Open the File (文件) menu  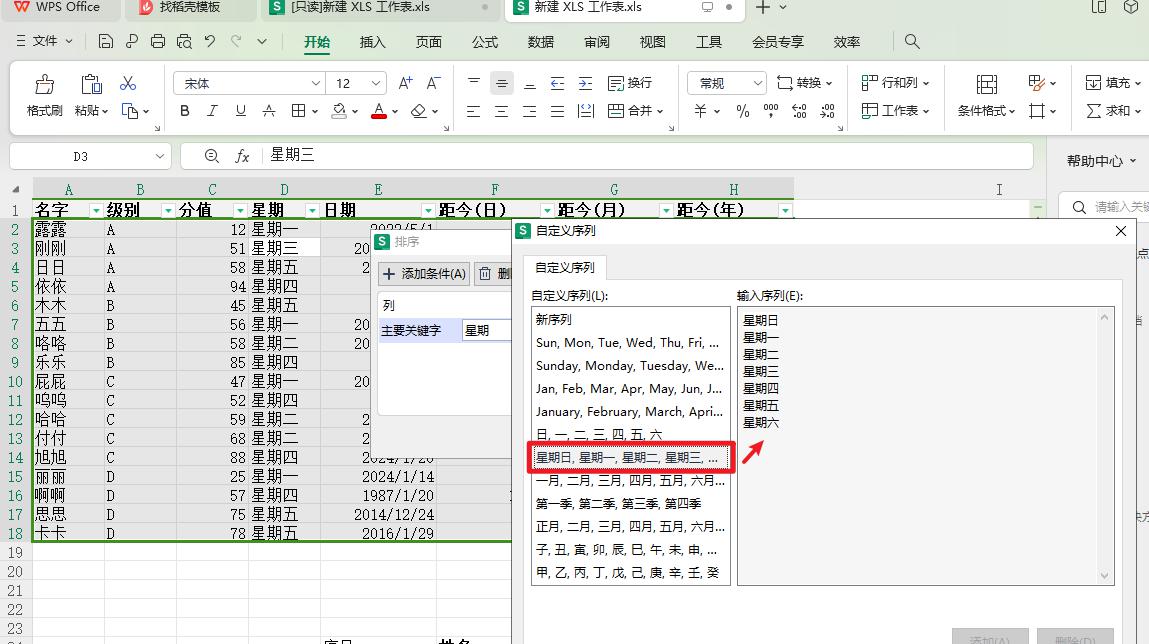pyautogui.click(x=44, y=42)
